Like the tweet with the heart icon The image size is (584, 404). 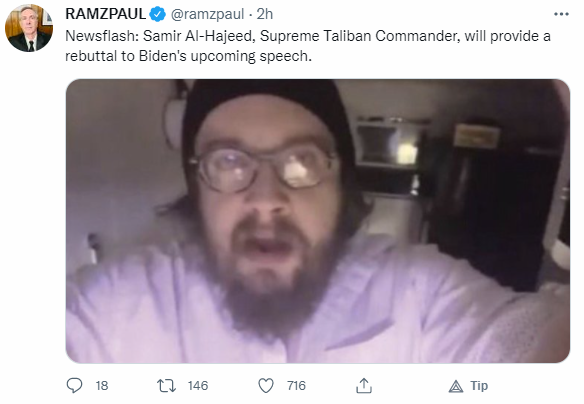(266, 386)
